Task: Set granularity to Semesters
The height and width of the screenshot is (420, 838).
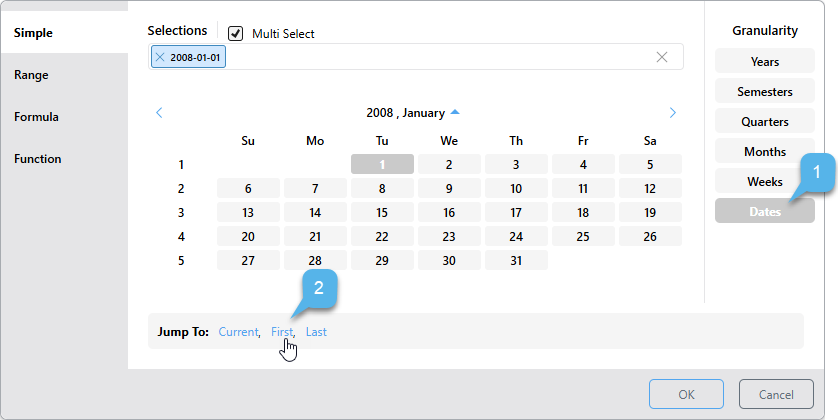Action: click(x=764, y=92)
